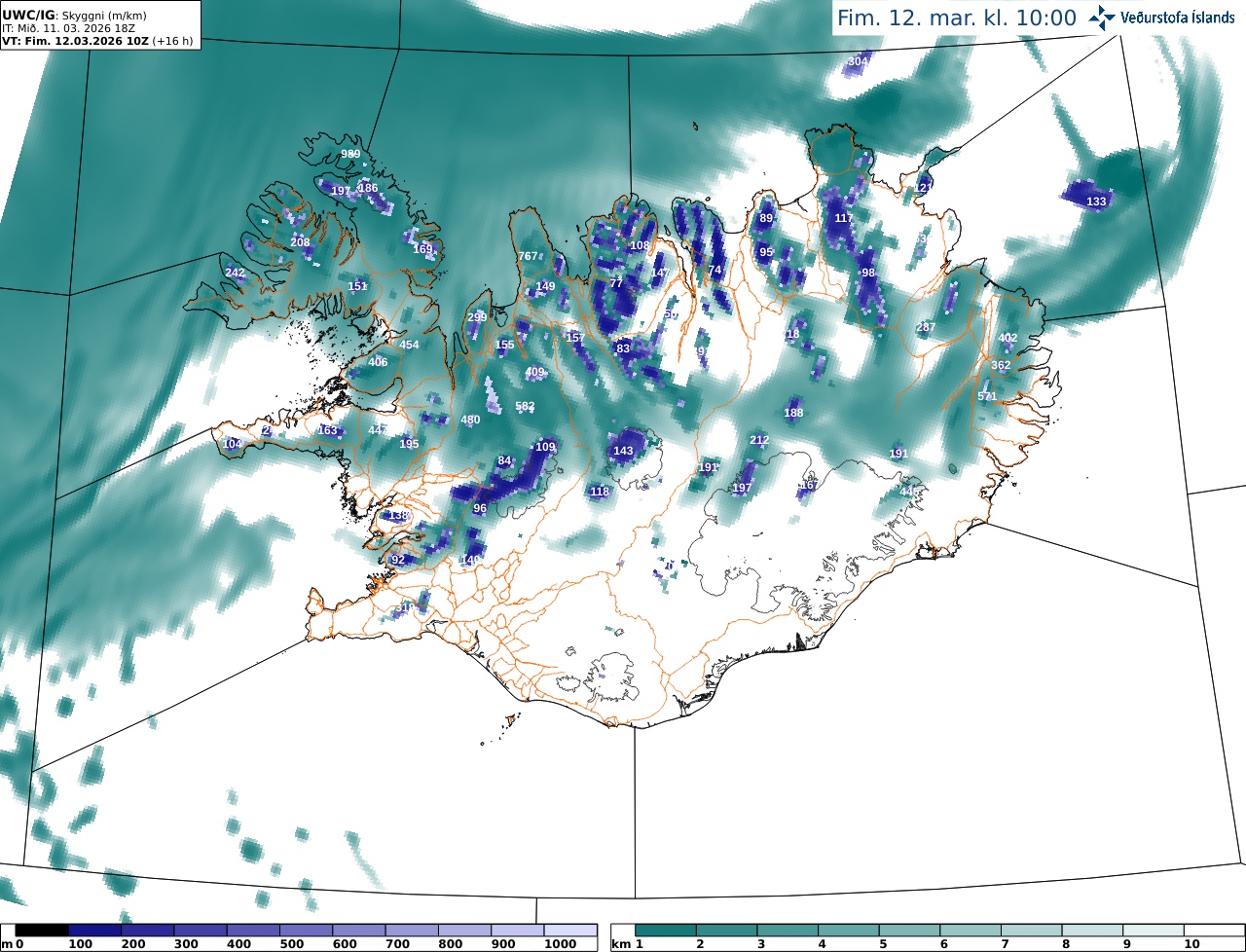
Task: Click the visibility value 163
Action: pos(327,430)
